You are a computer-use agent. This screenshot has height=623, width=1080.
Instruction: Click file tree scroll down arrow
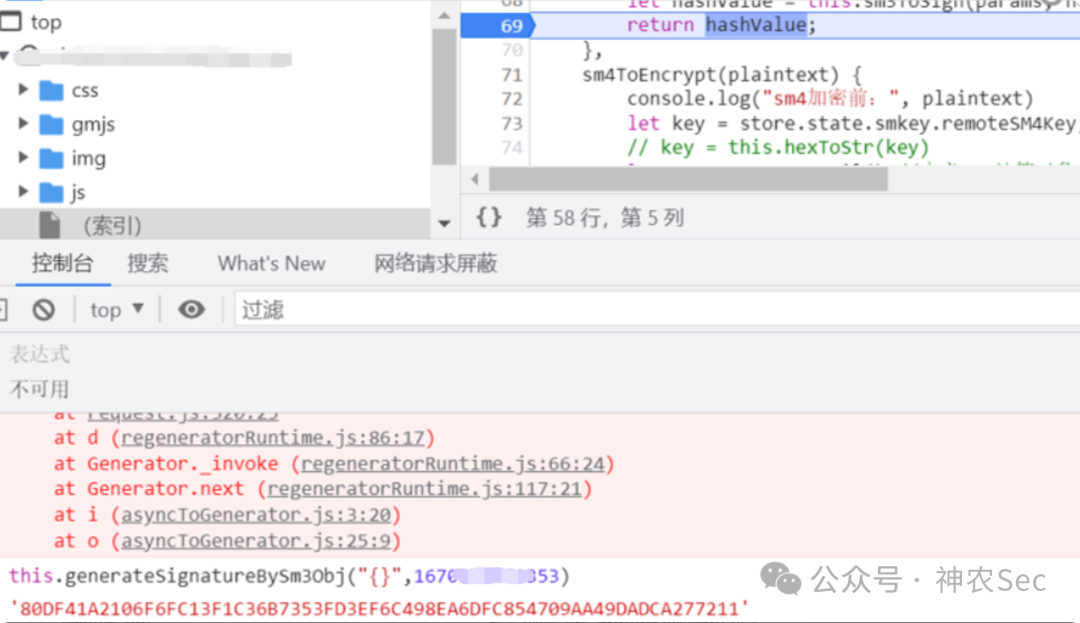click(x=444, y=223)
